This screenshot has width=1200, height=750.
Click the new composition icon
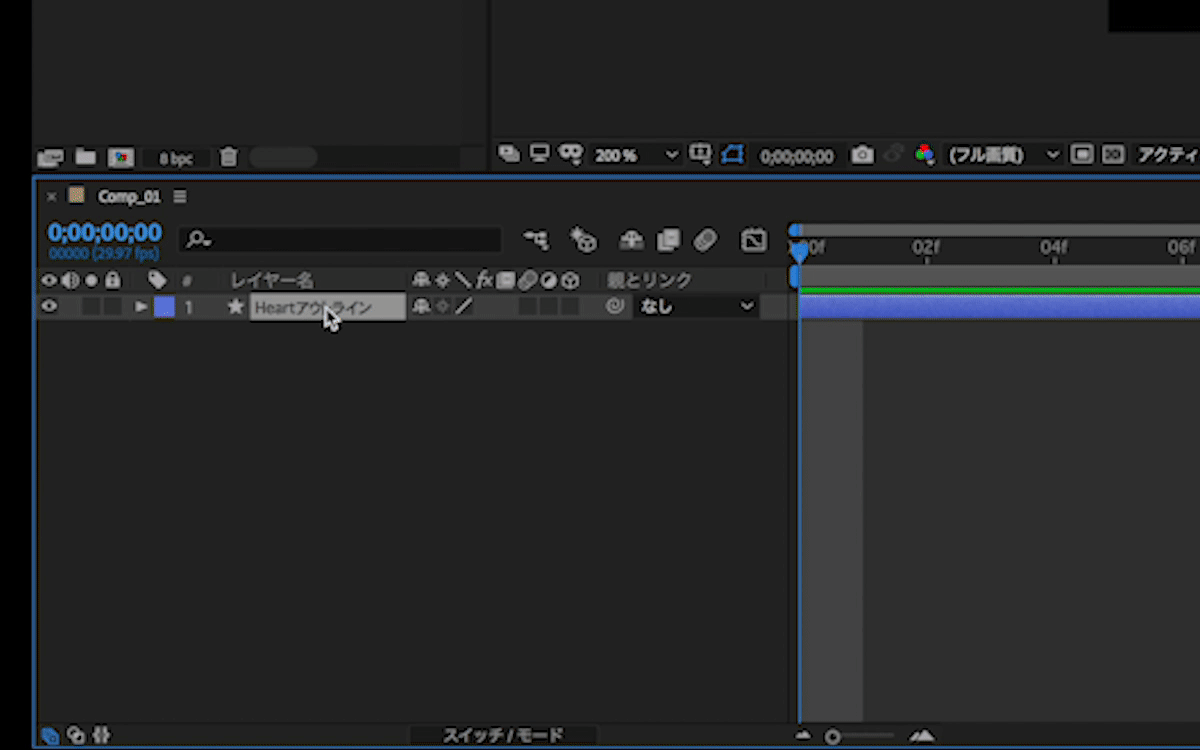(120, 157)
